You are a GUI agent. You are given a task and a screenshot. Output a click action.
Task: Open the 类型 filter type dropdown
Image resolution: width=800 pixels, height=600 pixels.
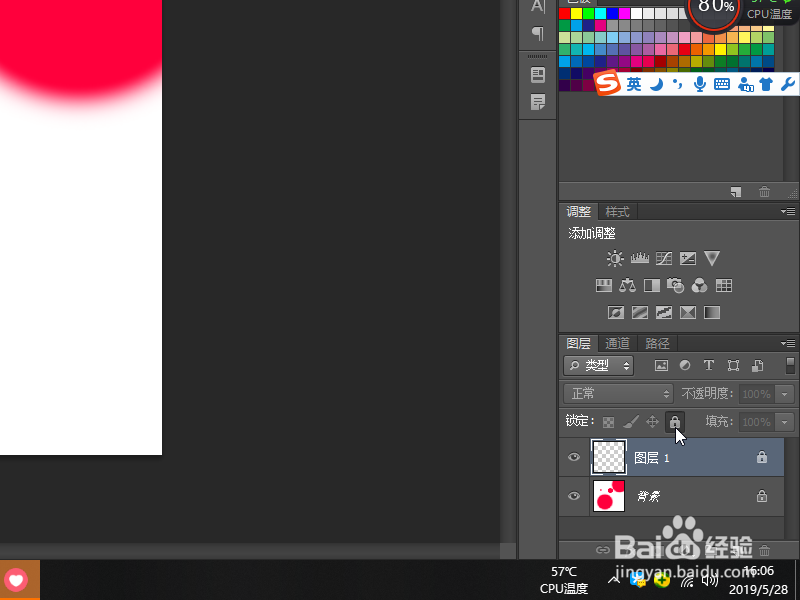pyautogui.click(x=599, y=366)
